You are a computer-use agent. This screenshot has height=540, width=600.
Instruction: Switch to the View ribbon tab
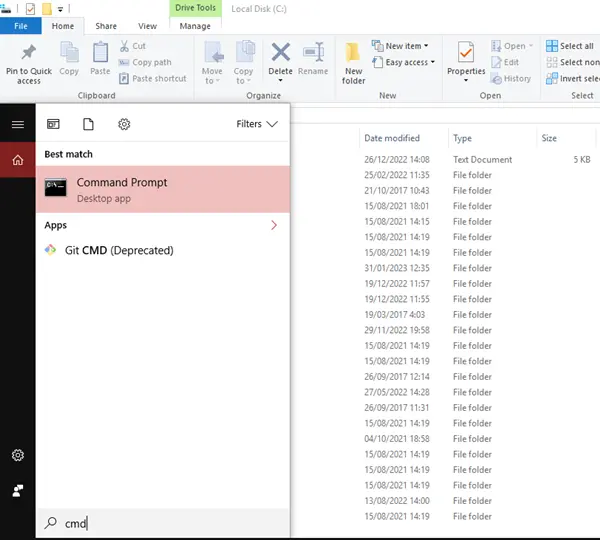(147, 26)
